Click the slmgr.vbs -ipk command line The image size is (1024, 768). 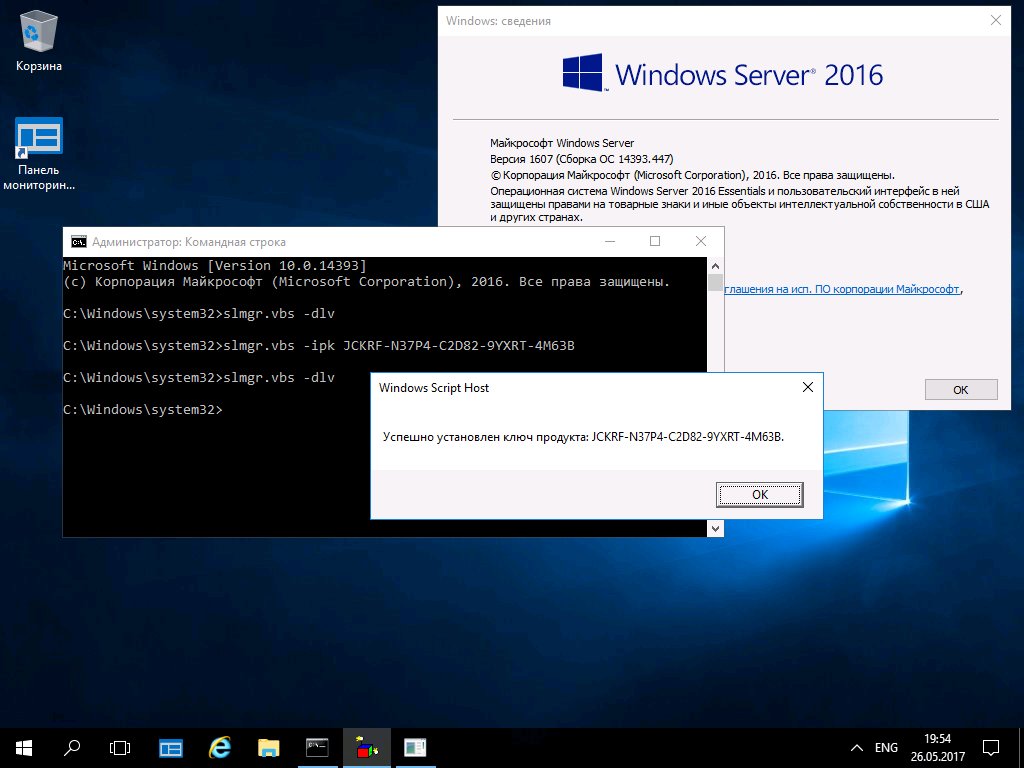319,345
